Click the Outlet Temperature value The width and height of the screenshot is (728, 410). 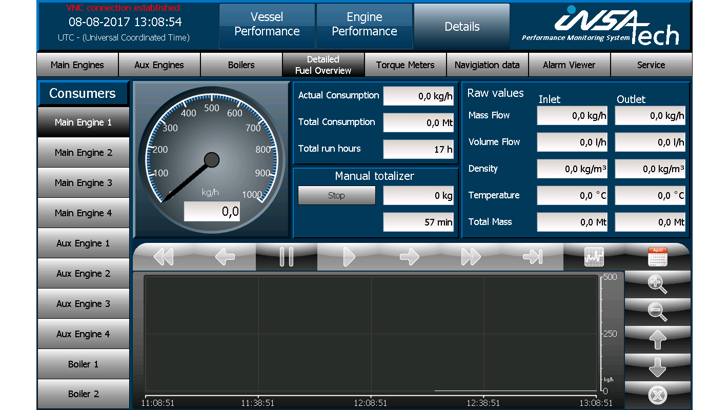coord(650,195)
